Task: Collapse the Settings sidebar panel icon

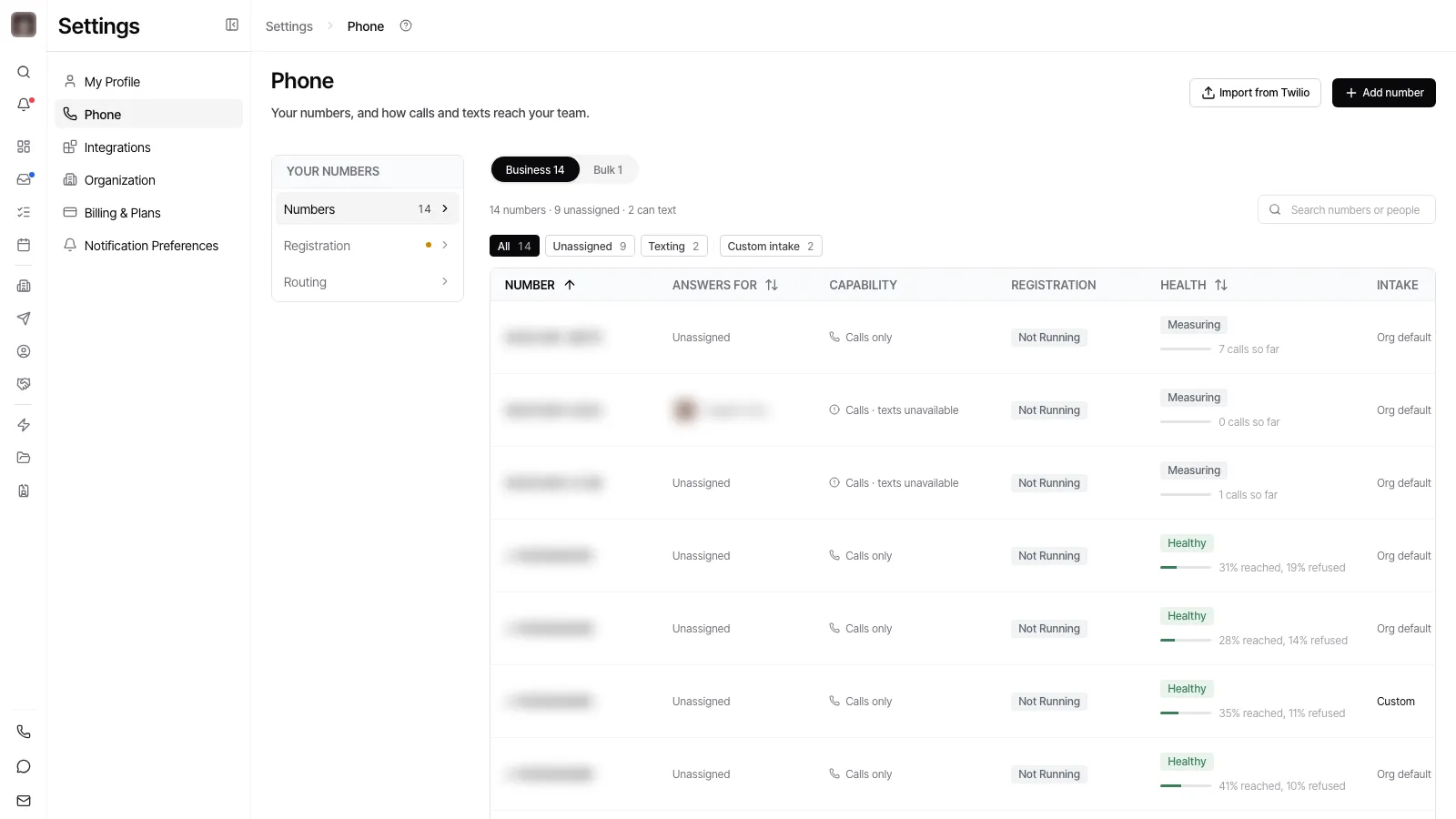Action: [x=232, y=25]
